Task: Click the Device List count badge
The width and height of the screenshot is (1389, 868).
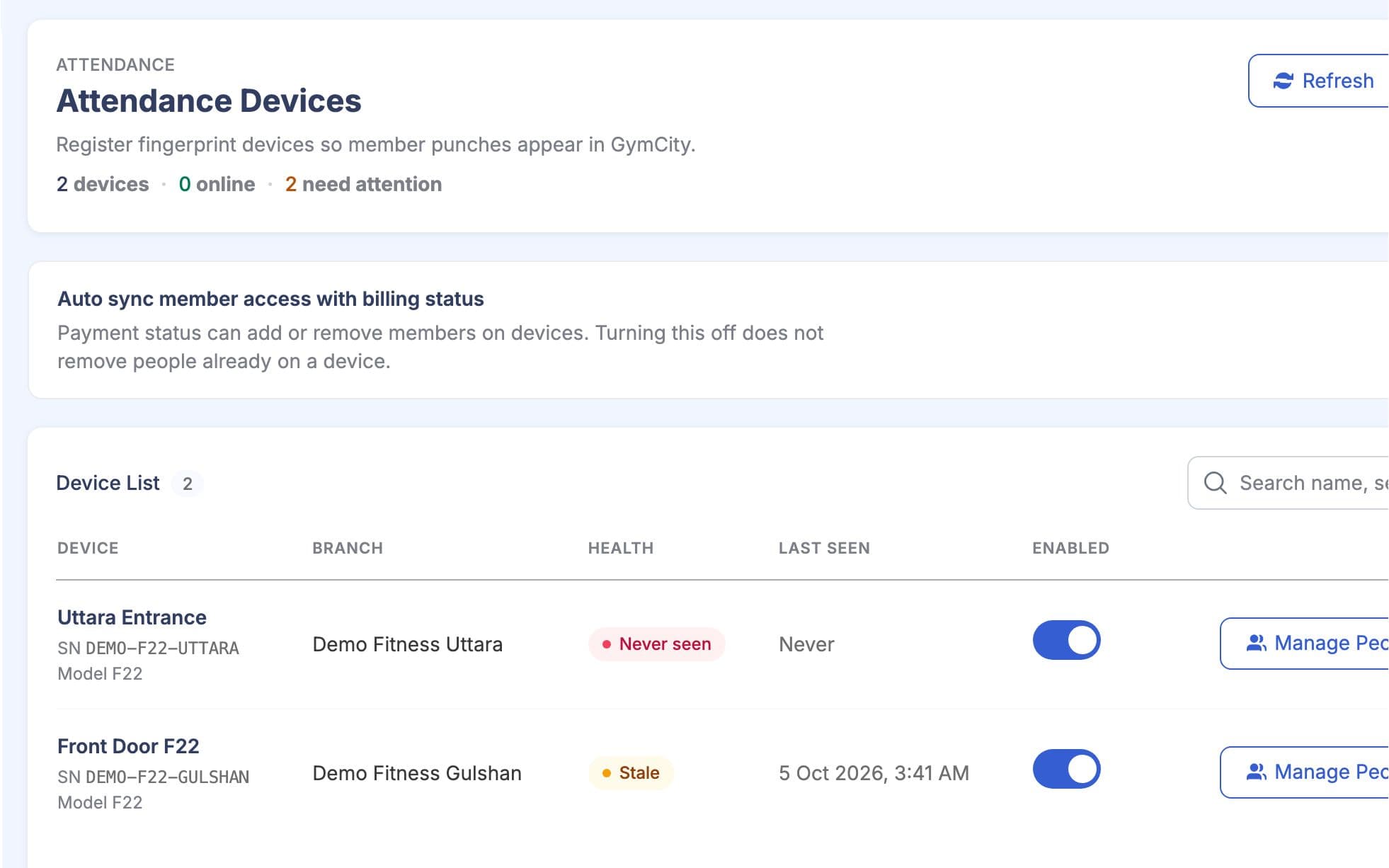Action: pos(188,484)
